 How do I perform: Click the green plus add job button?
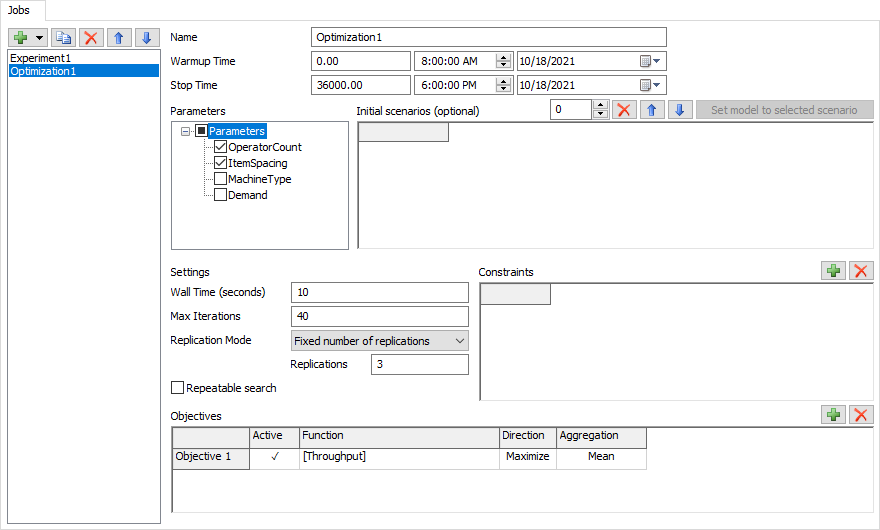[x=21, y=38]
